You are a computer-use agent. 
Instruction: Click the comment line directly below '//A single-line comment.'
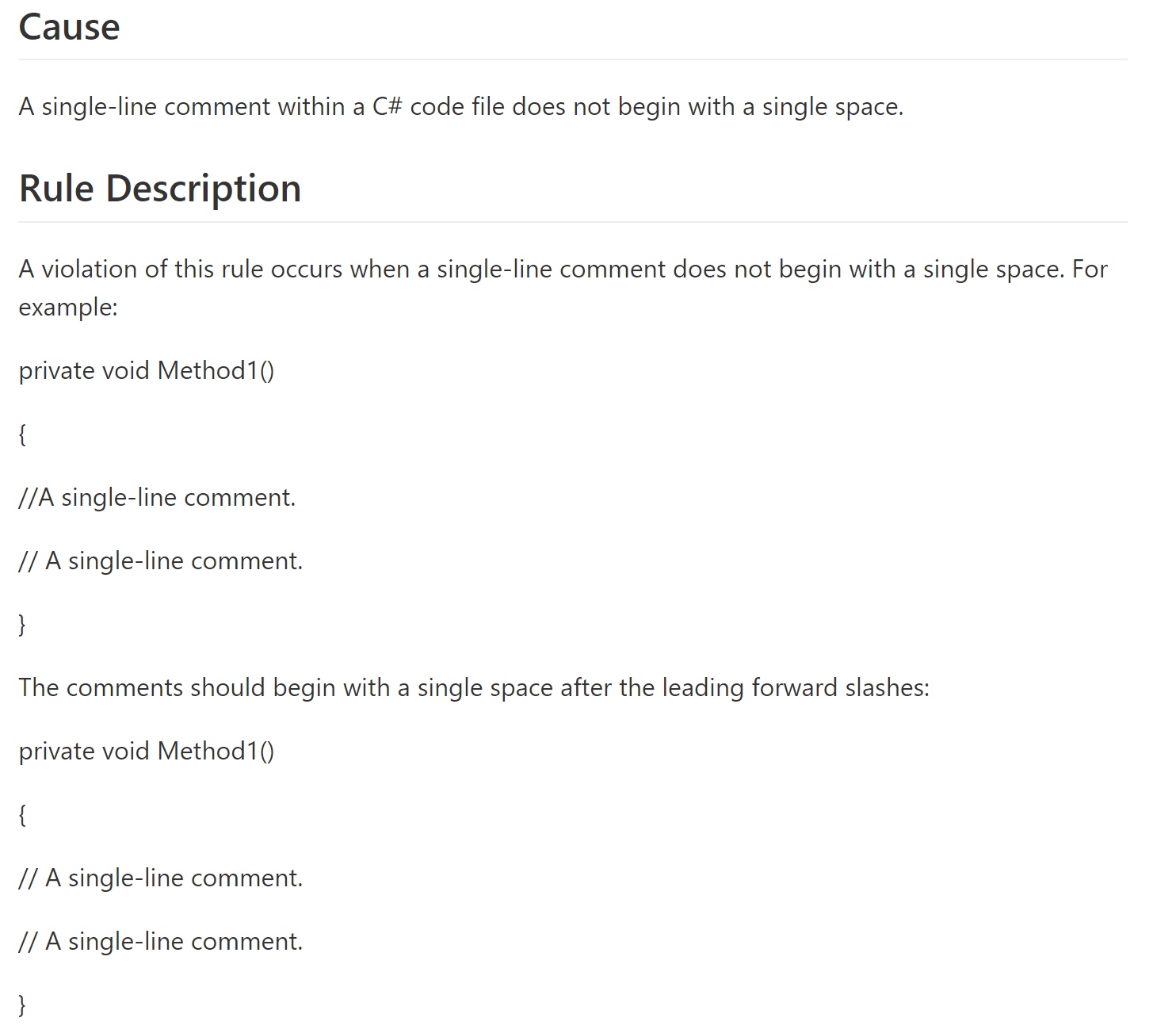click(x=161, y=560)
